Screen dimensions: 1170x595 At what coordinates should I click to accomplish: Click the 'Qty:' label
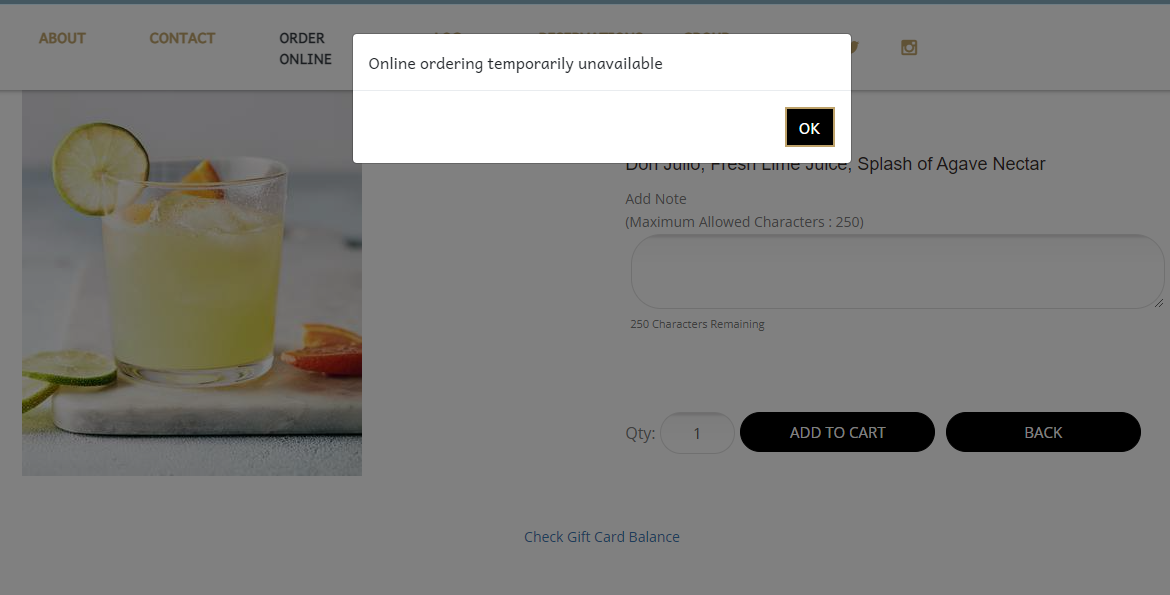click(640, 433)
